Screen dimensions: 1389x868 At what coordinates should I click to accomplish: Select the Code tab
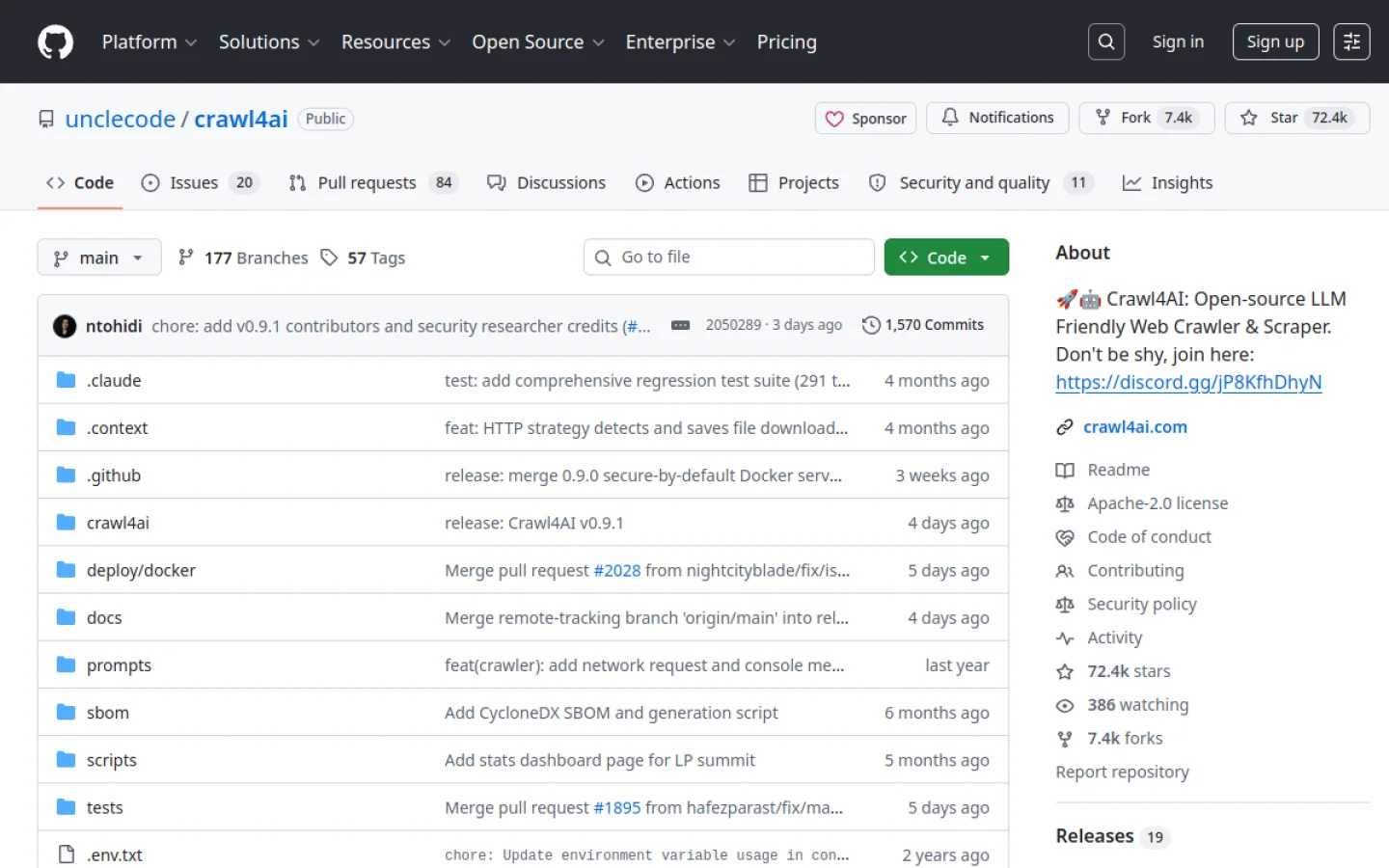(80, 182)
